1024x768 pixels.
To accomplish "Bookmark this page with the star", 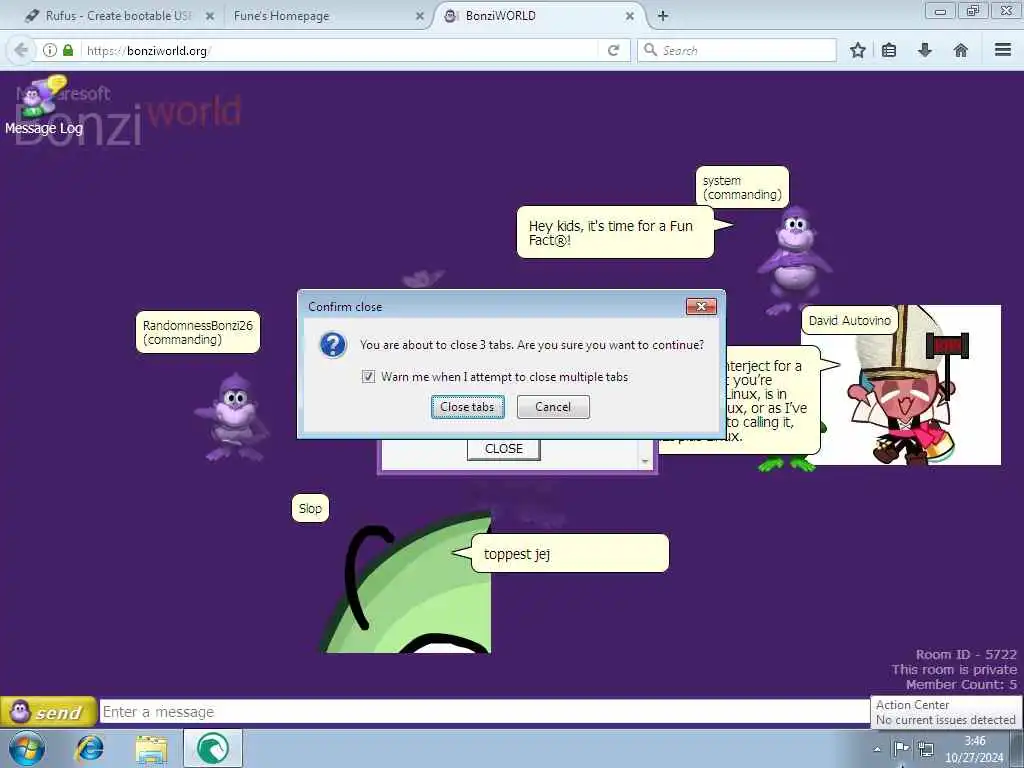I will [858, 50].
